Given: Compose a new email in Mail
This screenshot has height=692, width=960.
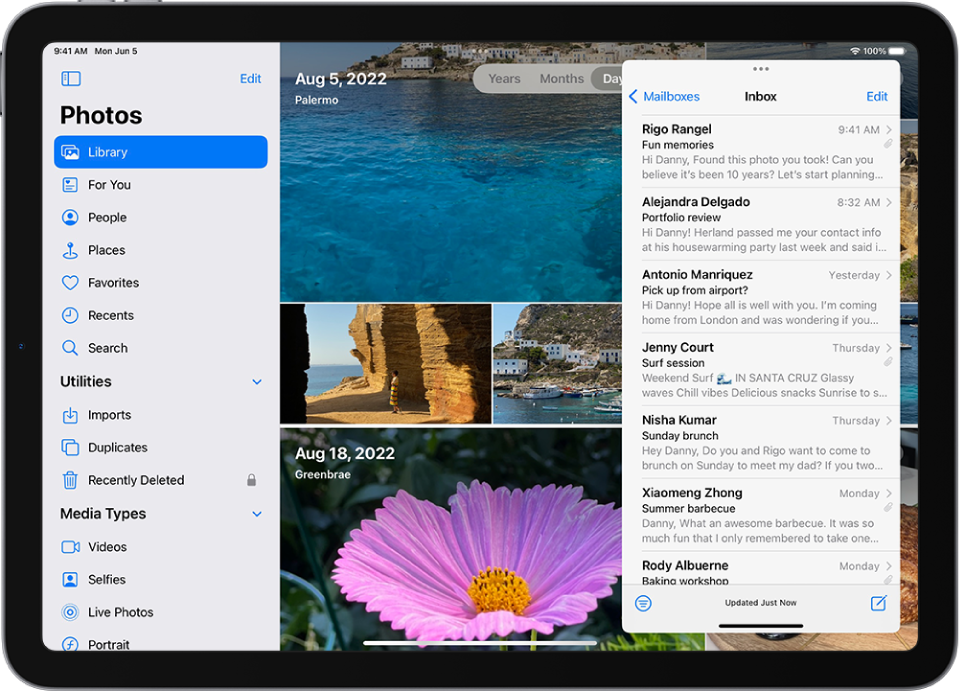Looking at the screenshot, I should [x=878, y=603].
